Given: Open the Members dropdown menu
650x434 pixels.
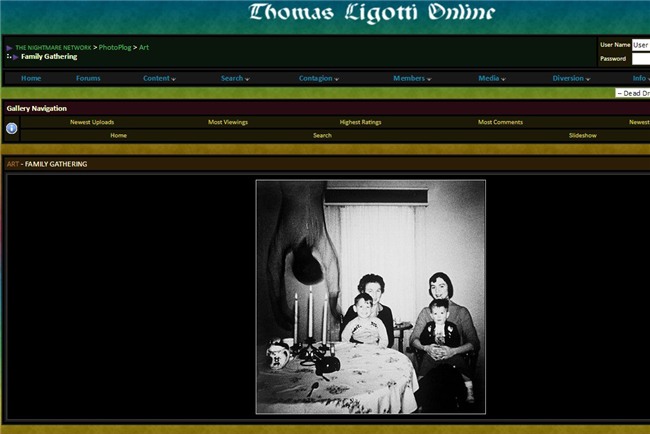Looking at the screenshot, I should click(x=412, y=78).
